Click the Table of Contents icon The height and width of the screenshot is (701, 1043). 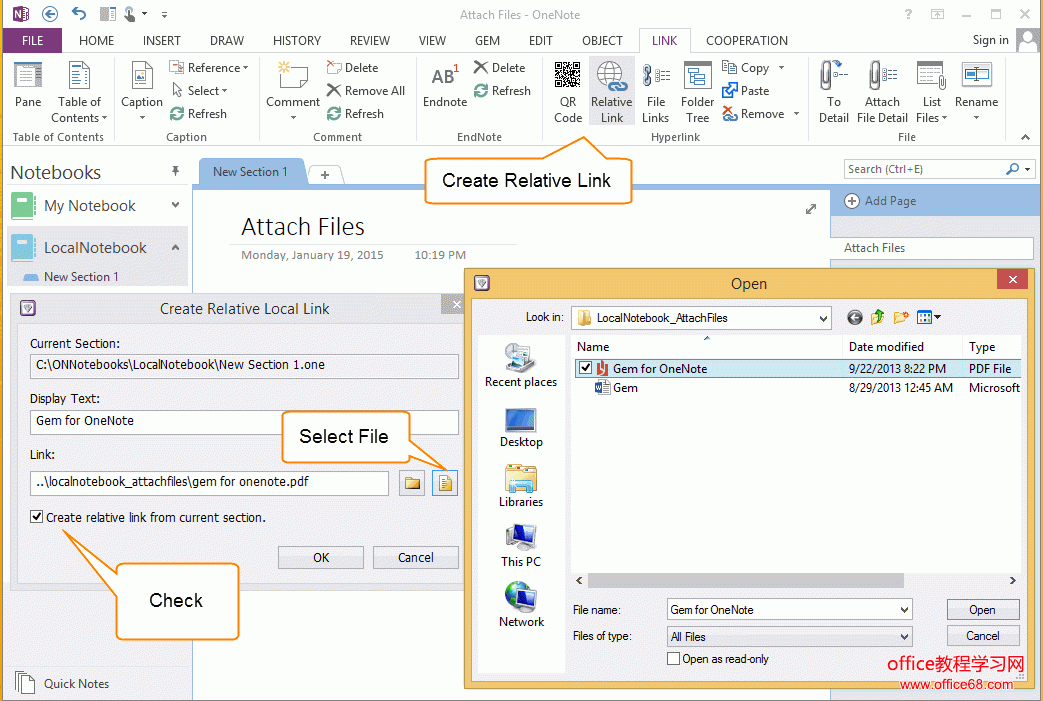tap(79, 91)
